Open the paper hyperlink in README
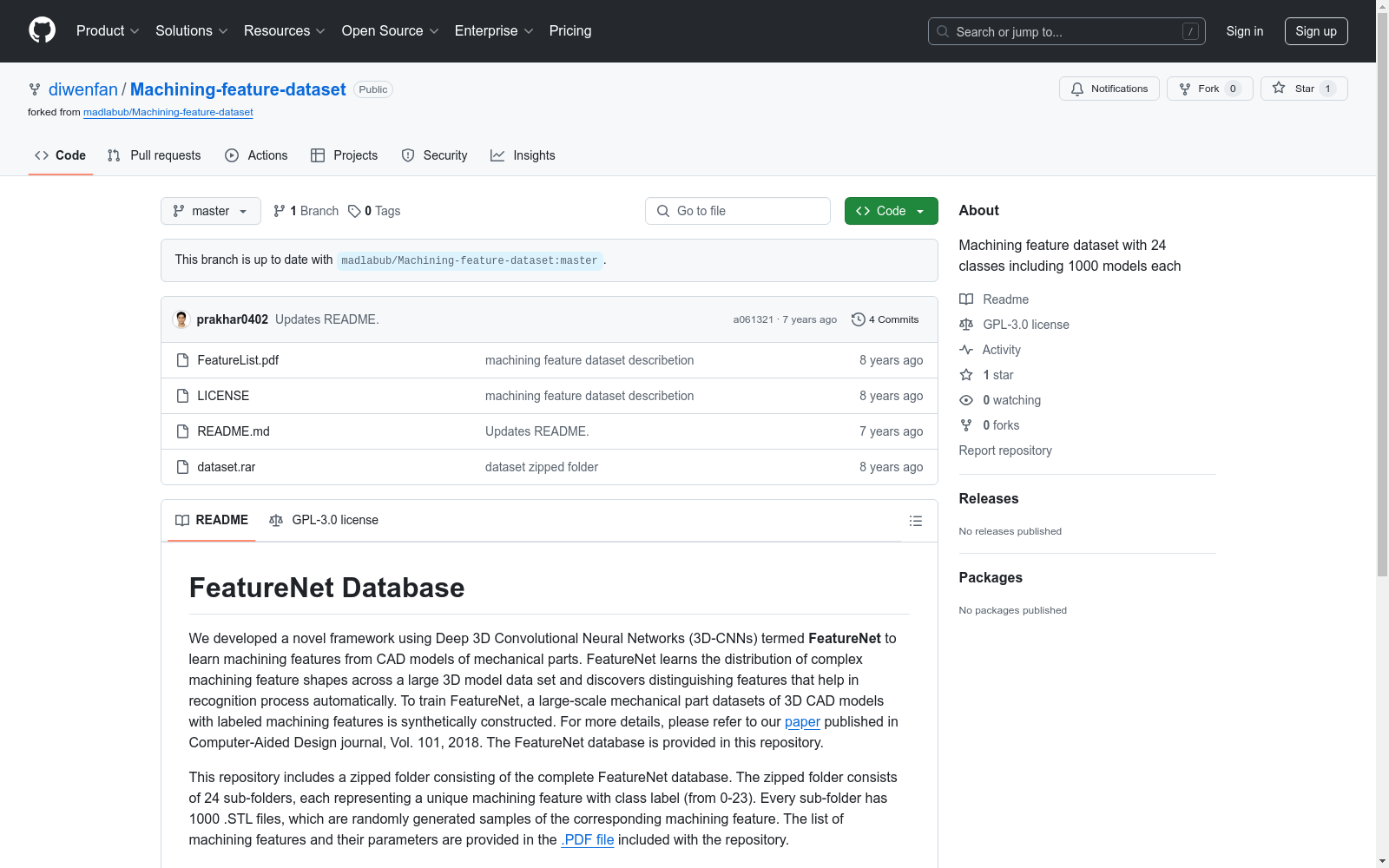 (802, 721)
